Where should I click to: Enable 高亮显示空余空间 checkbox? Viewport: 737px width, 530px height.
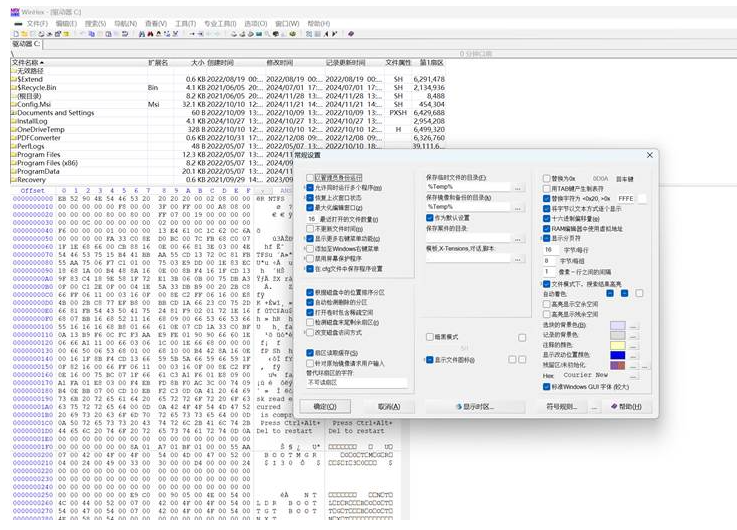coord(547,304)
